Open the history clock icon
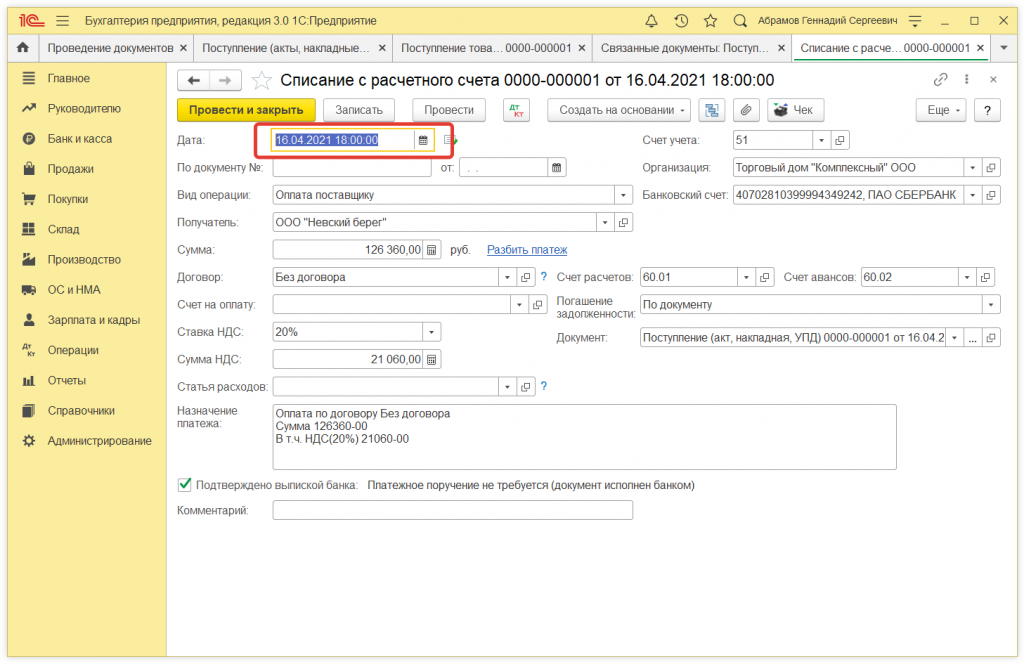The width and height of the screenshot is (1024, 664). tap(681, 20)
